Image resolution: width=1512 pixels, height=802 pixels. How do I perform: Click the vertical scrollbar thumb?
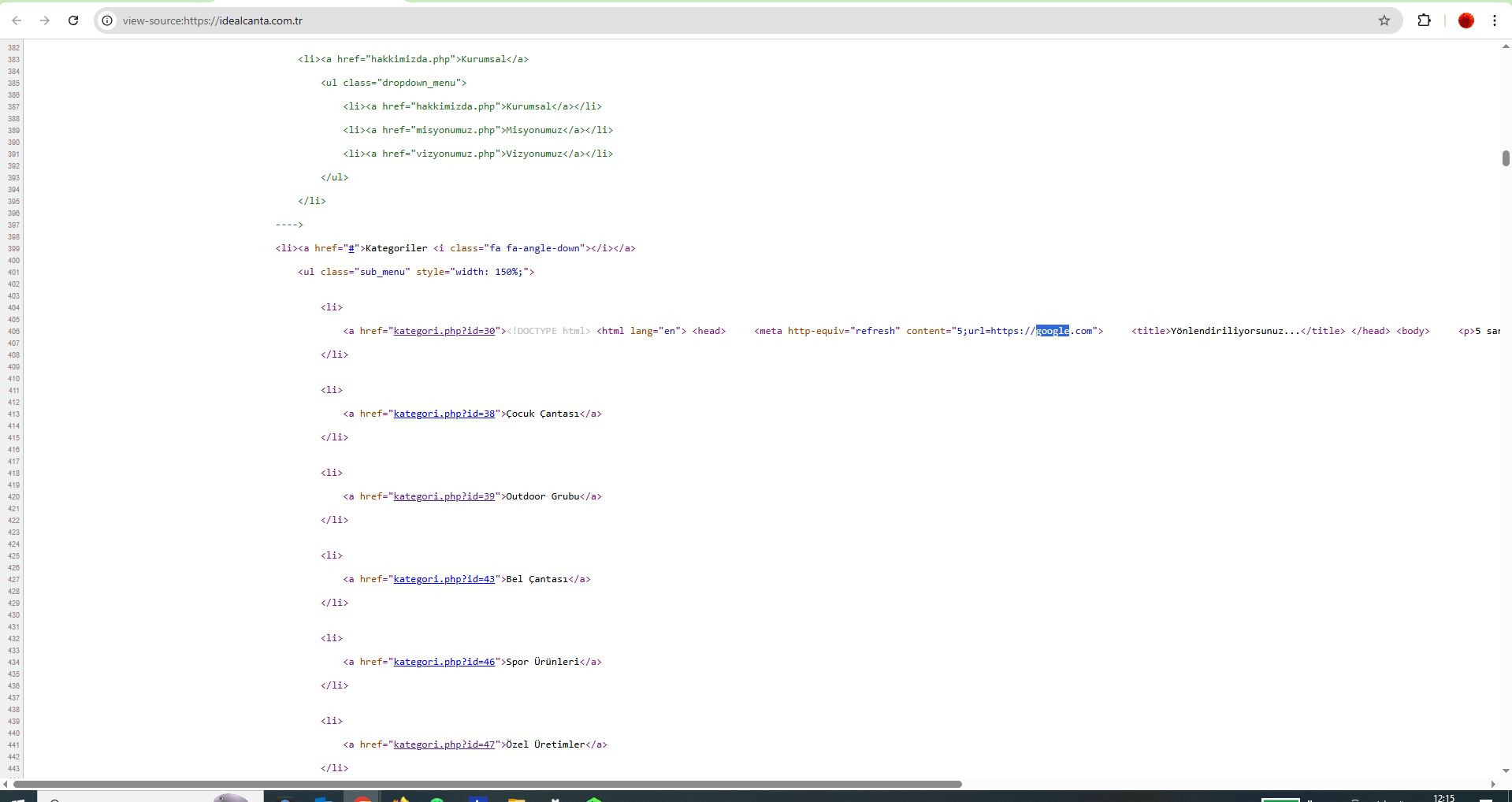[1505, 158]
